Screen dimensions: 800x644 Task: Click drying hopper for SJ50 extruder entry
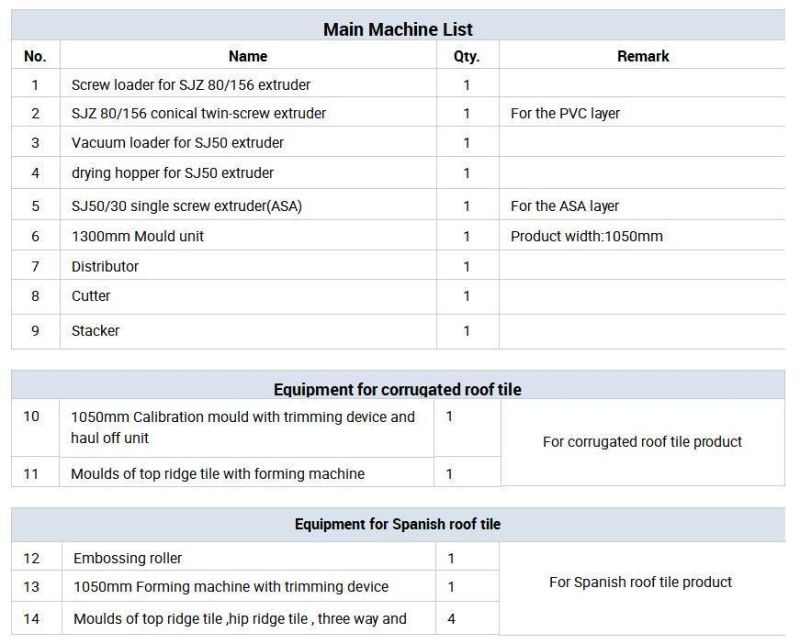point(172,173)
